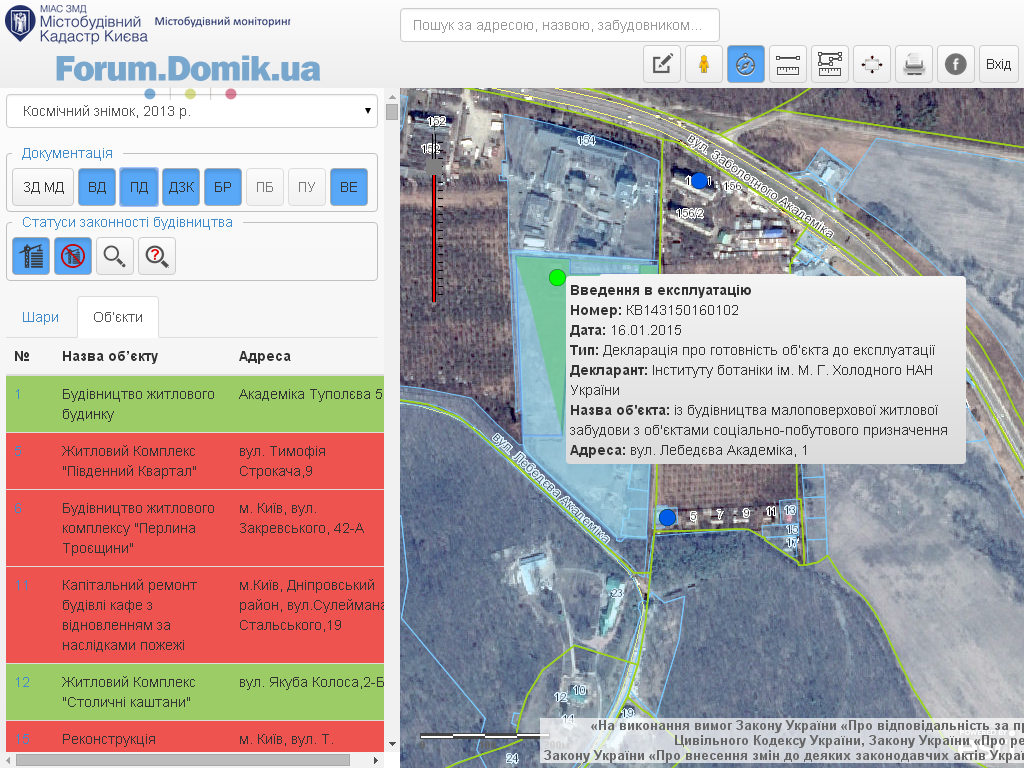1024x768 pixels.
Task: Open the Facebook share icon
Action: point(956,64)
